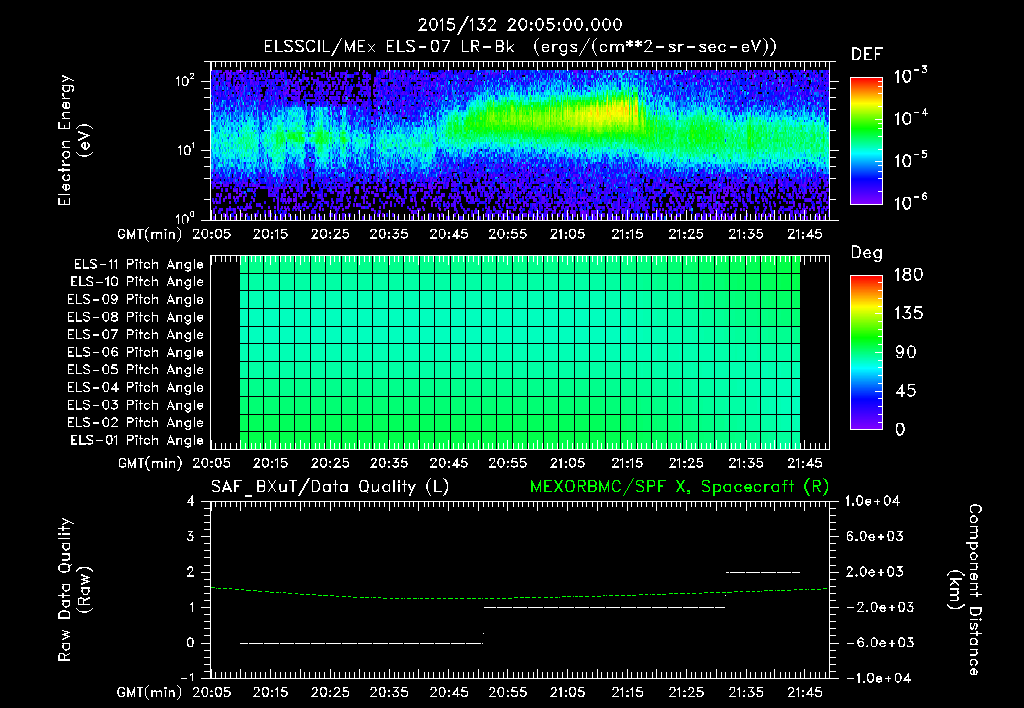Select the ELS-02 Pitch Angle row label
This screenshot has width=1024, height=708.
(x=136, y=423)
